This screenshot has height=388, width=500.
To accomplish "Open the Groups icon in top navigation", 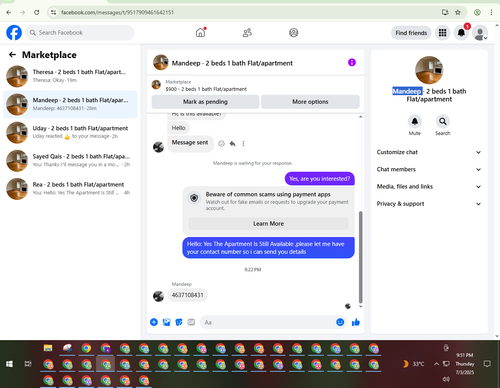I will 294,33.
